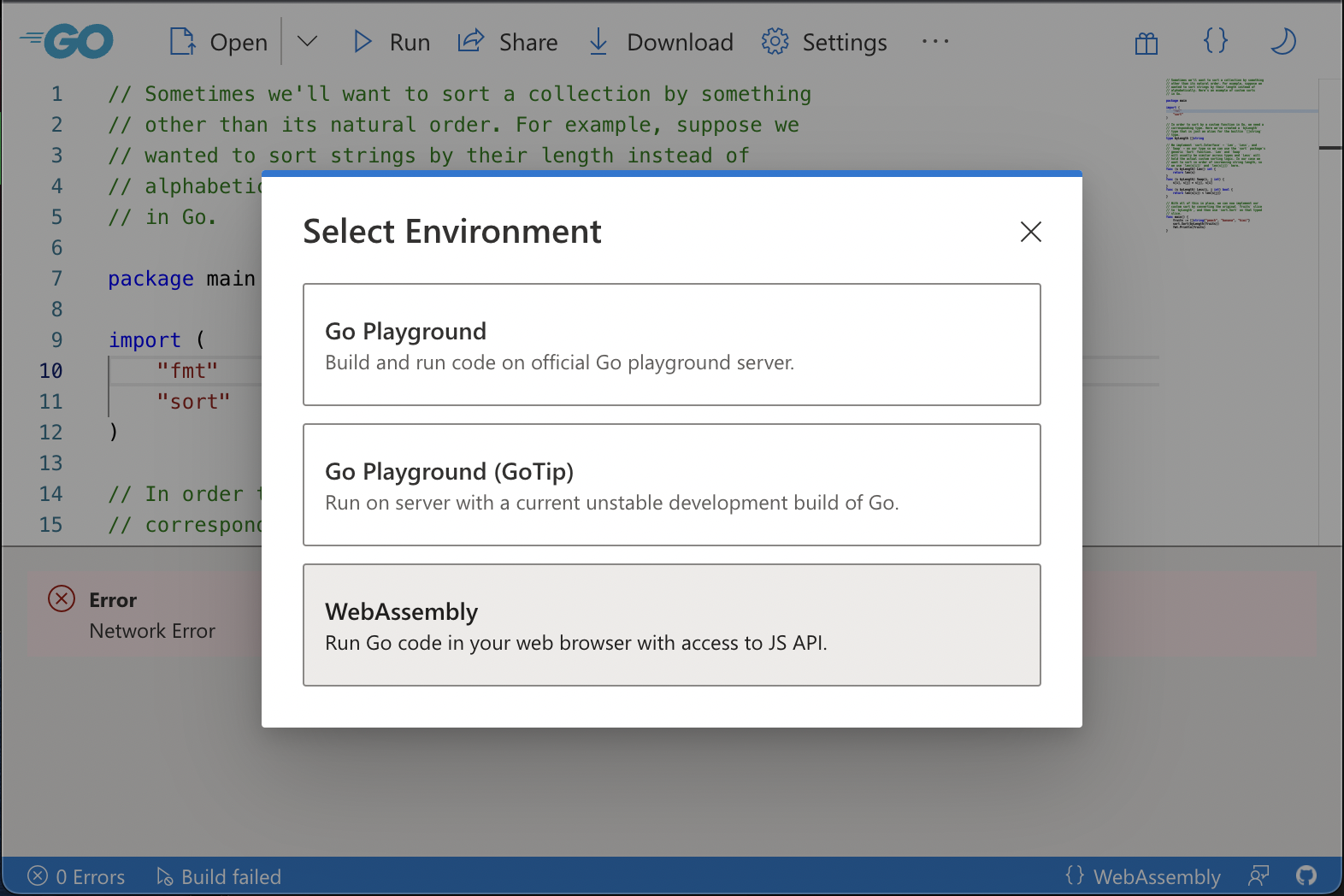Click the code minimap thumbnail
1344x896 pixels.
pyautogui.click(x=1216, y=155)
